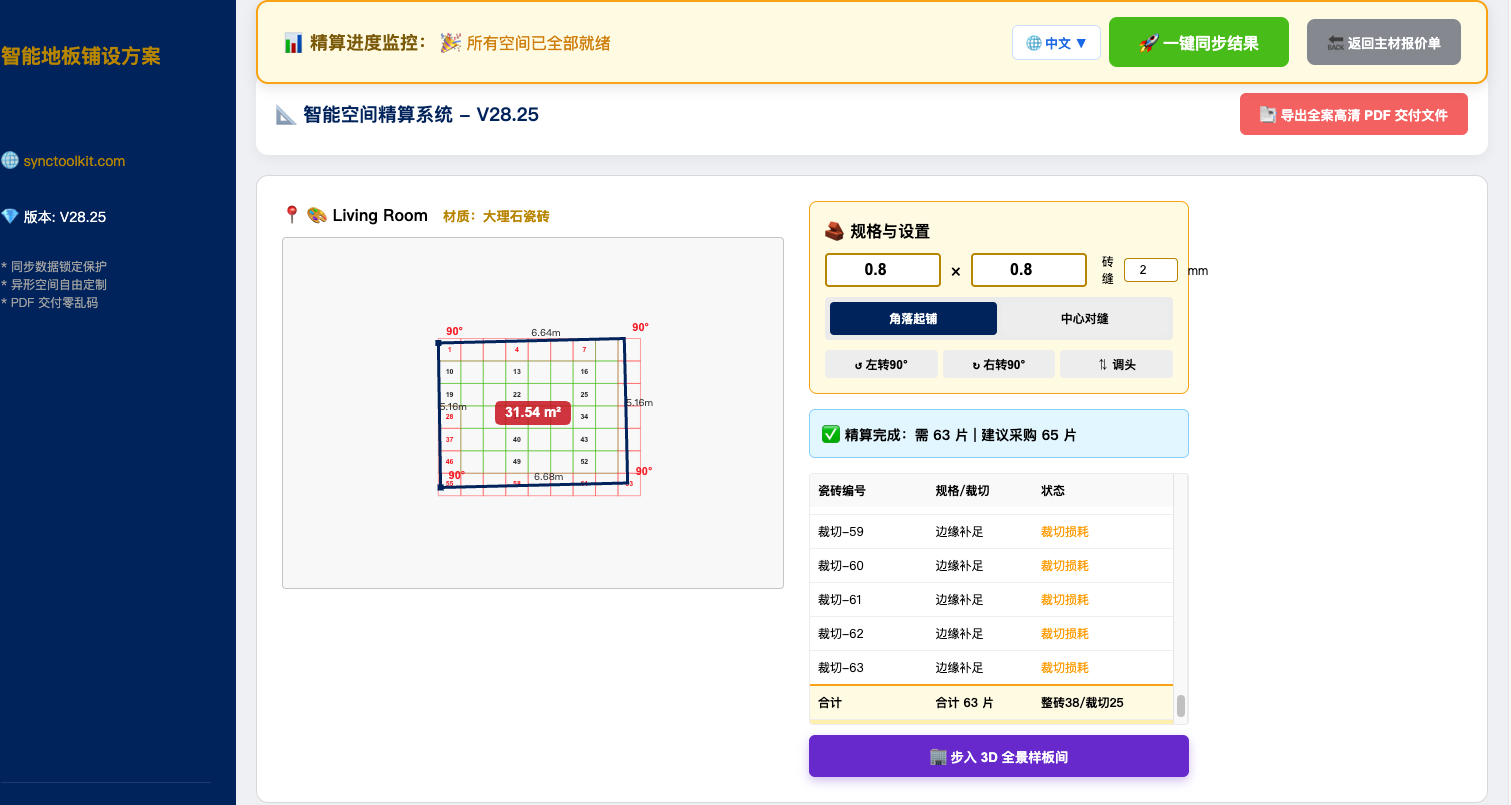Click the palette icon before Living Room
This screenshot has width=1511, height=805.
point(316,215)
